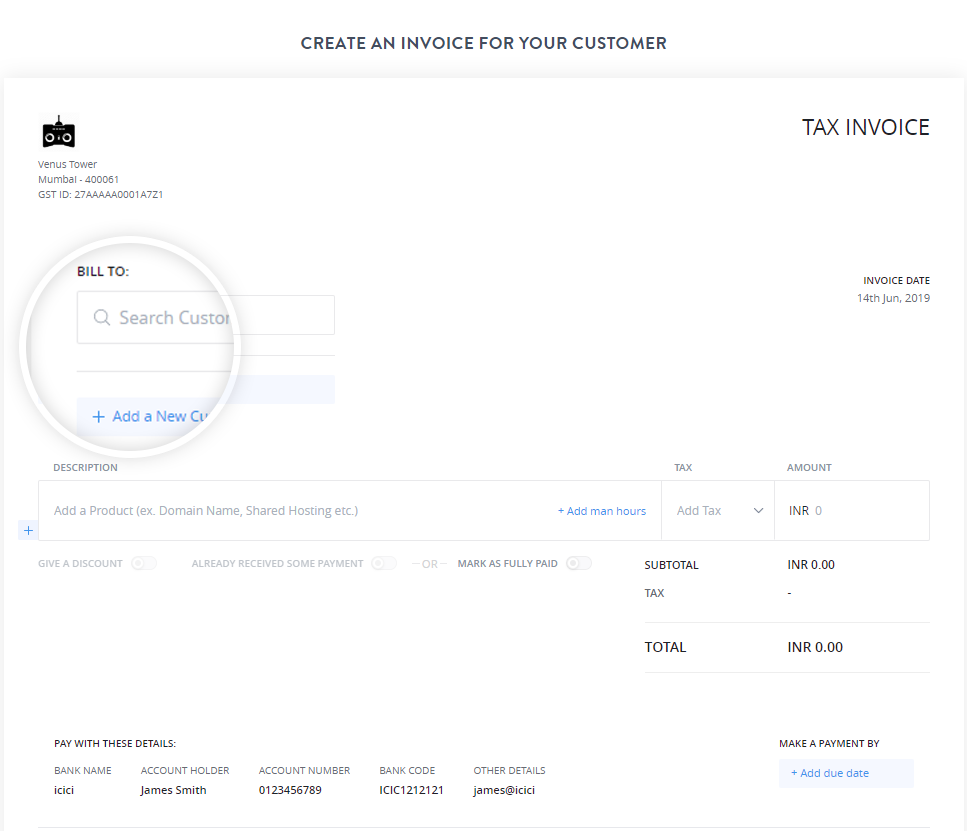The height and width of the screenshot is (831, 967).
Task: Click the company logo icon
Action: pyautogui.click(x=59, y=132)
